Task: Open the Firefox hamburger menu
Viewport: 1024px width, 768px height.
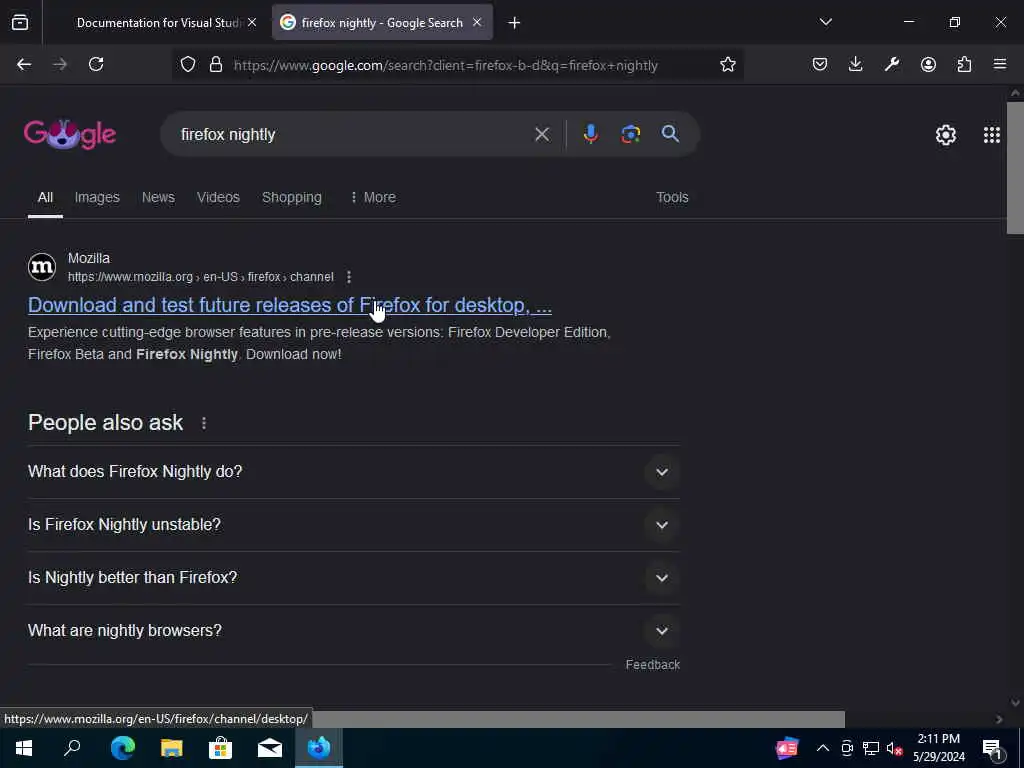Action: click(x=1000, y=64)
